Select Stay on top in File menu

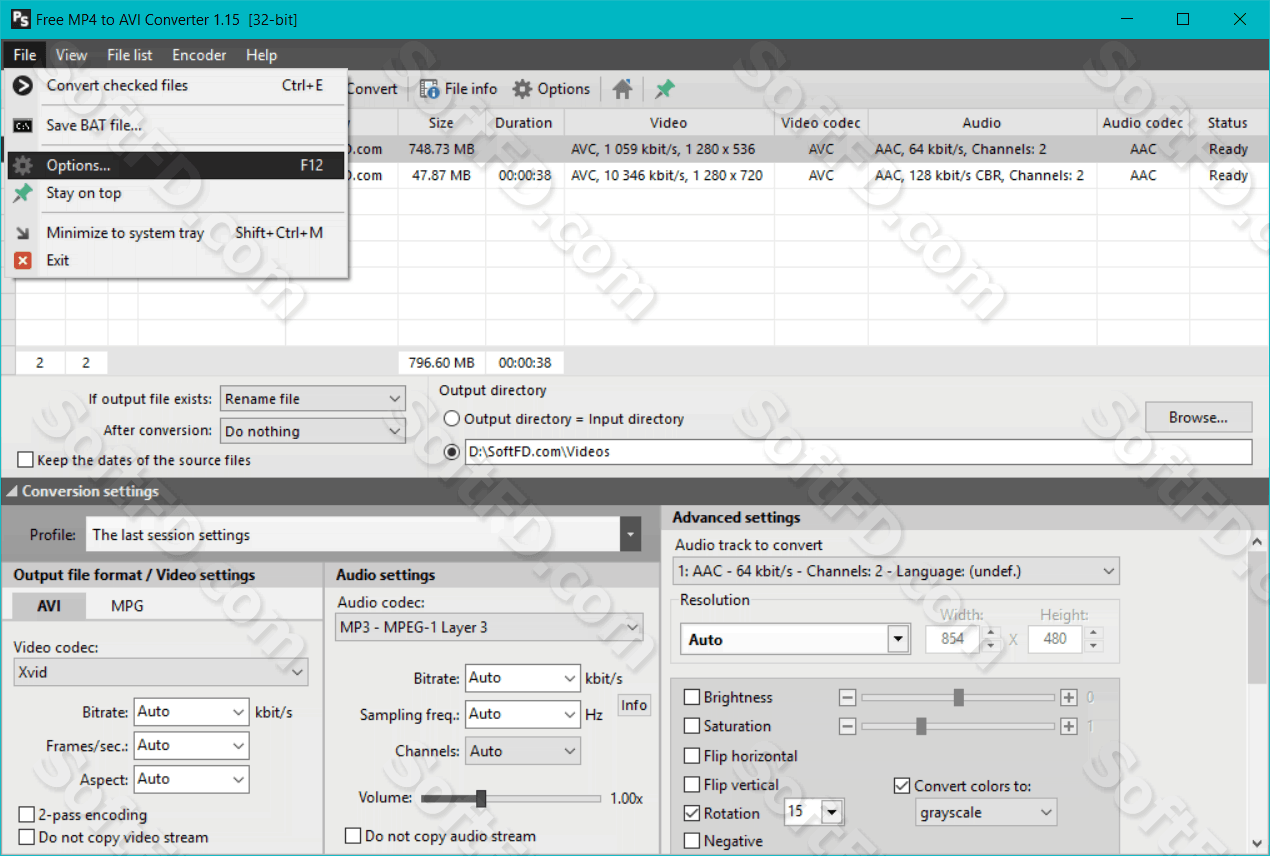[176, 193]
